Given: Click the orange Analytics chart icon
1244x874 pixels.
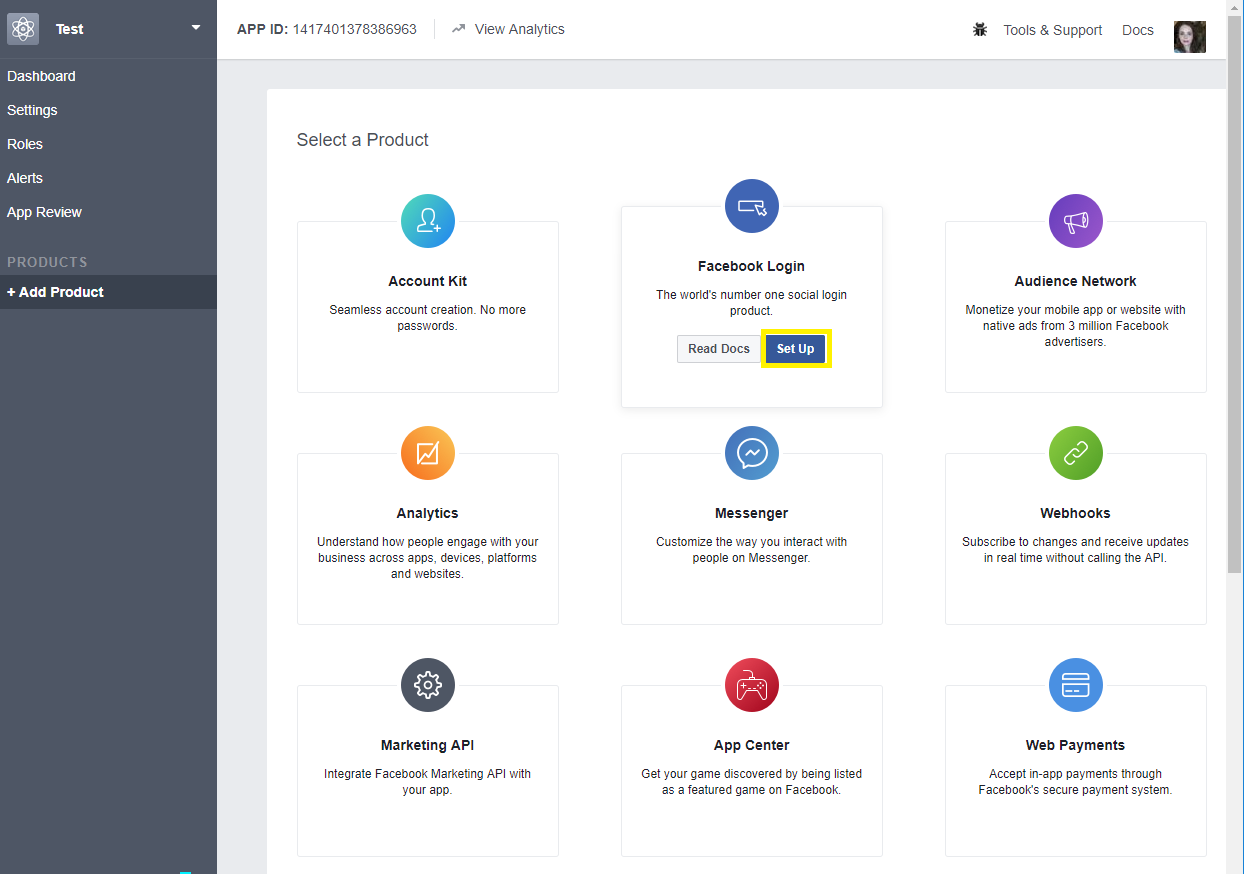Looking at the screenshot, I should (x=428, y=453).
